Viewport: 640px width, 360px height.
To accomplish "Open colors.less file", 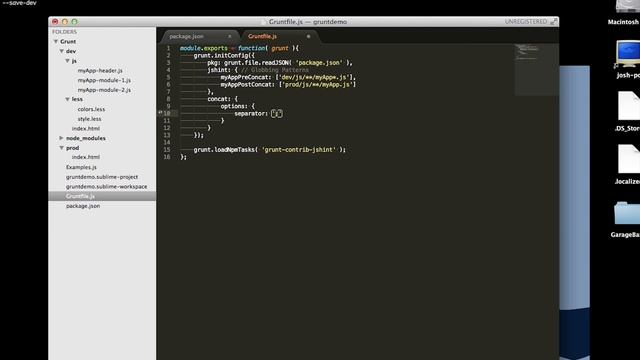I will pos(91,109).
